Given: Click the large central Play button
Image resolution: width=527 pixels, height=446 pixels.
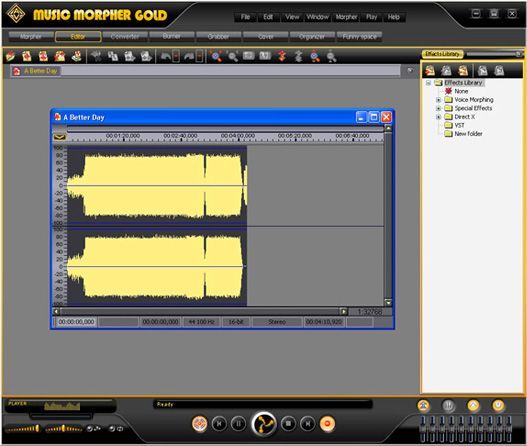Looking at the screenshot, I should tap(264, 424).
